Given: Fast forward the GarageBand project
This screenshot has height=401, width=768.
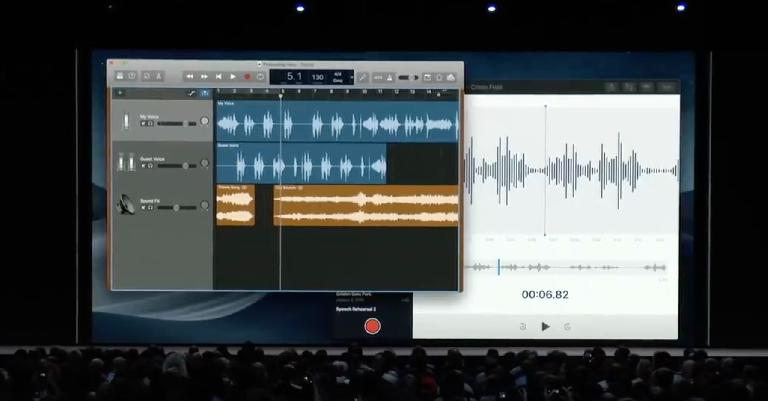Looking at the screenshot, I should [x=204, y=77].
